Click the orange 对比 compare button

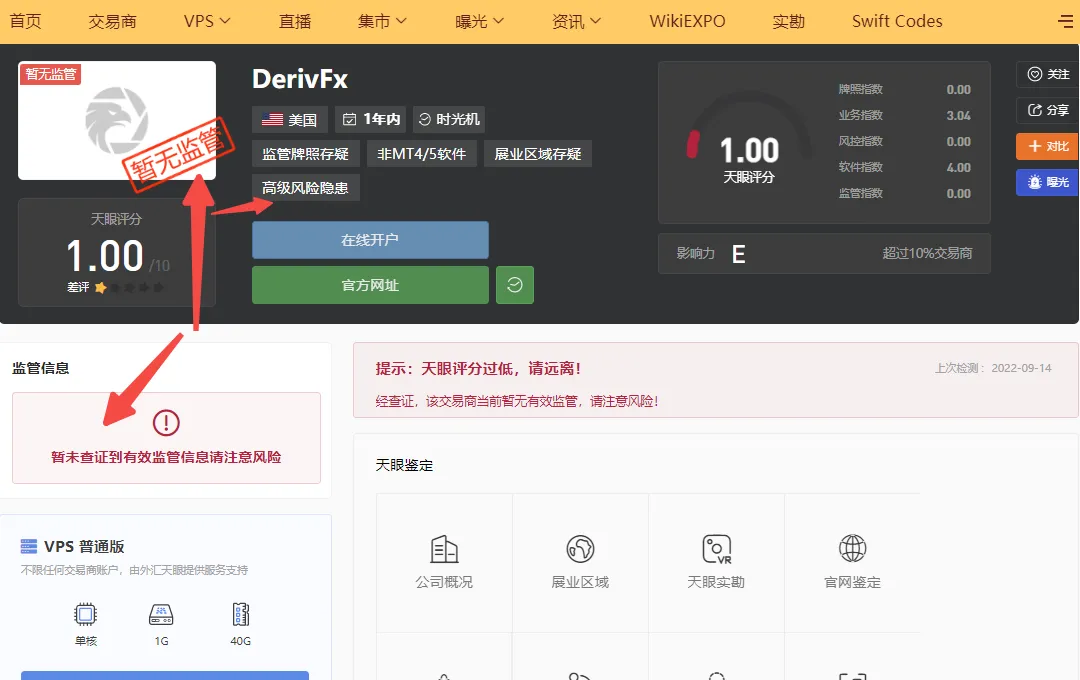click(x=1048, y=146)
